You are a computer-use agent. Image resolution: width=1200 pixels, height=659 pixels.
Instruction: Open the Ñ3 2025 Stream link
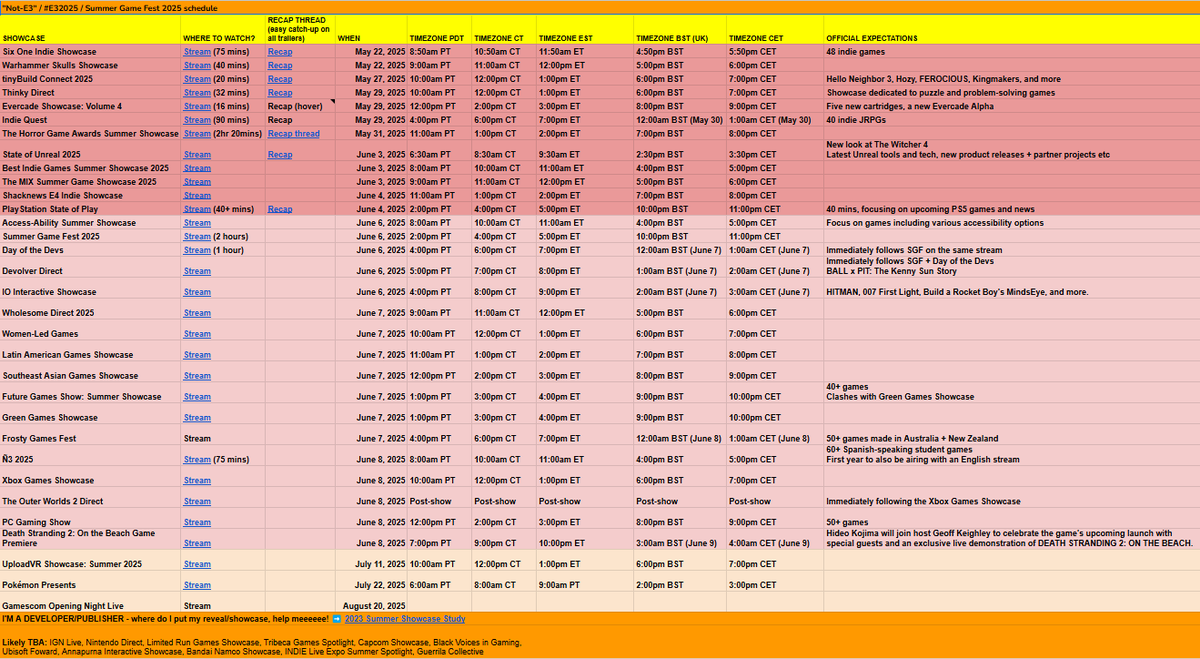pos(197,460)
